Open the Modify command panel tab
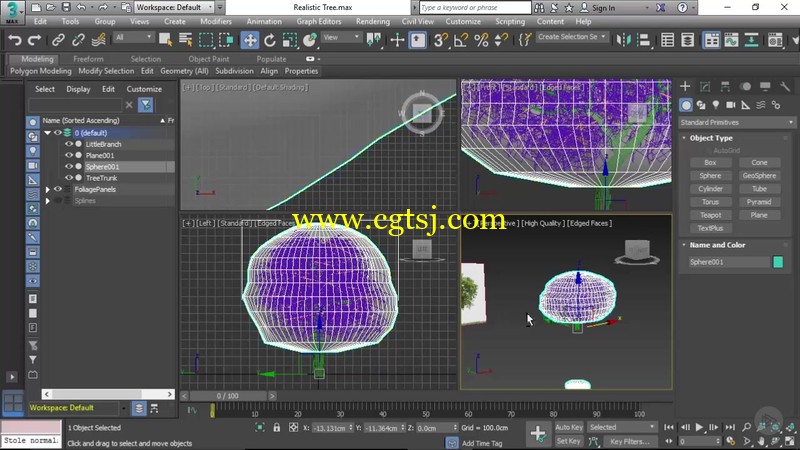 tap(705, 87)
